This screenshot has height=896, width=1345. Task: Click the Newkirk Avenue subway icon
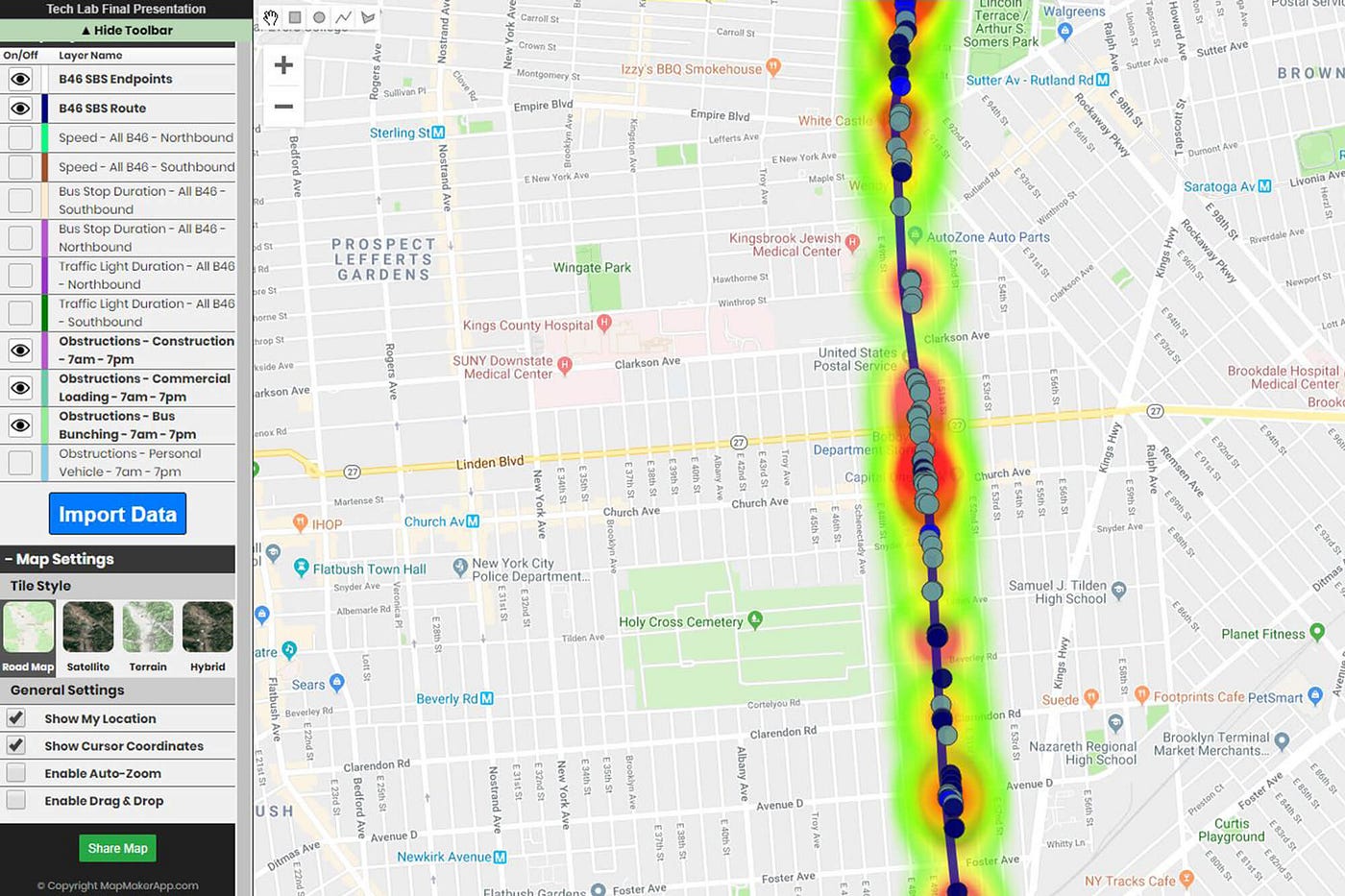click(x=500, y=857)
